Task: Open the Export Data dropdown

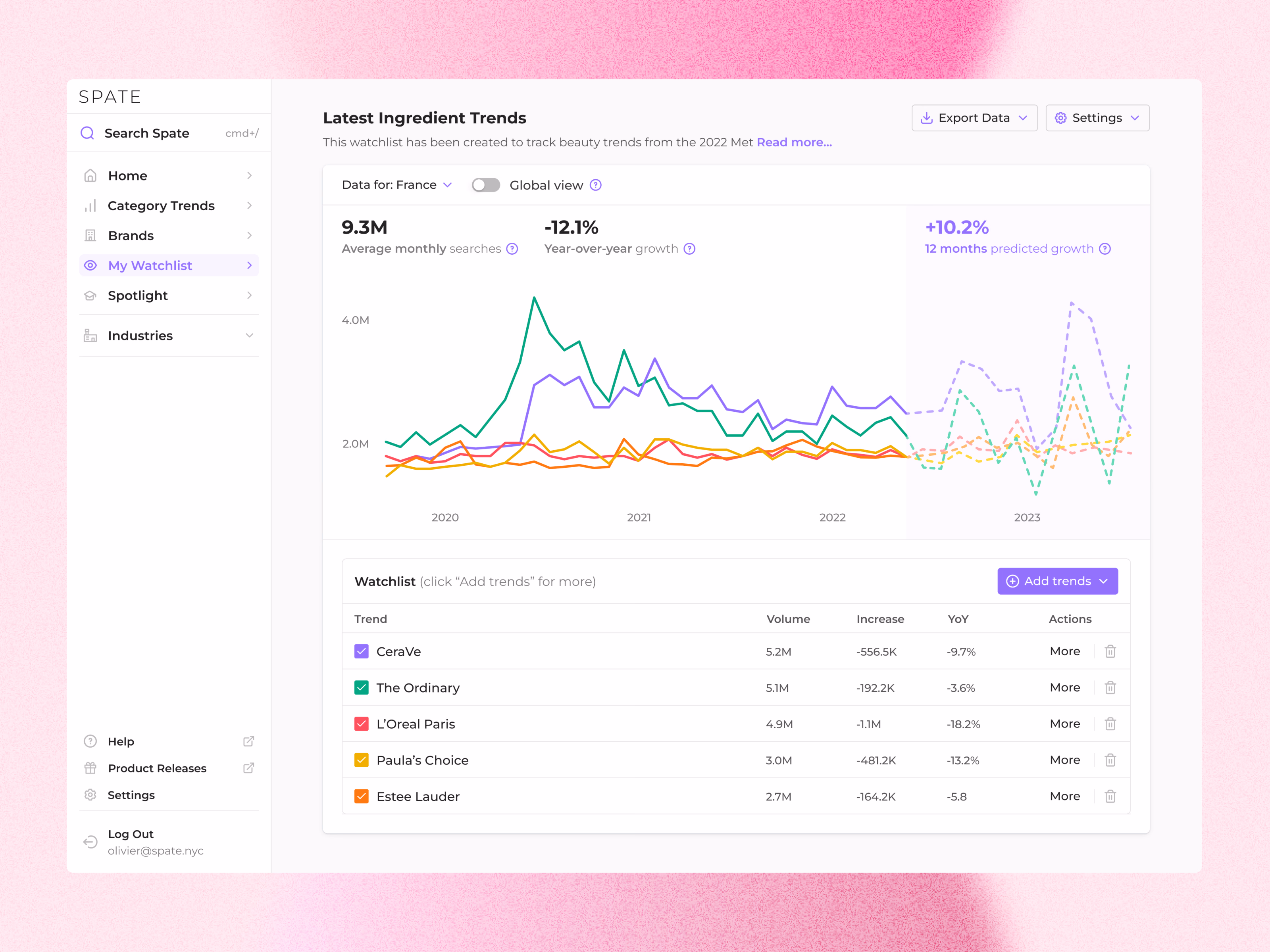Action: [974, 118]
